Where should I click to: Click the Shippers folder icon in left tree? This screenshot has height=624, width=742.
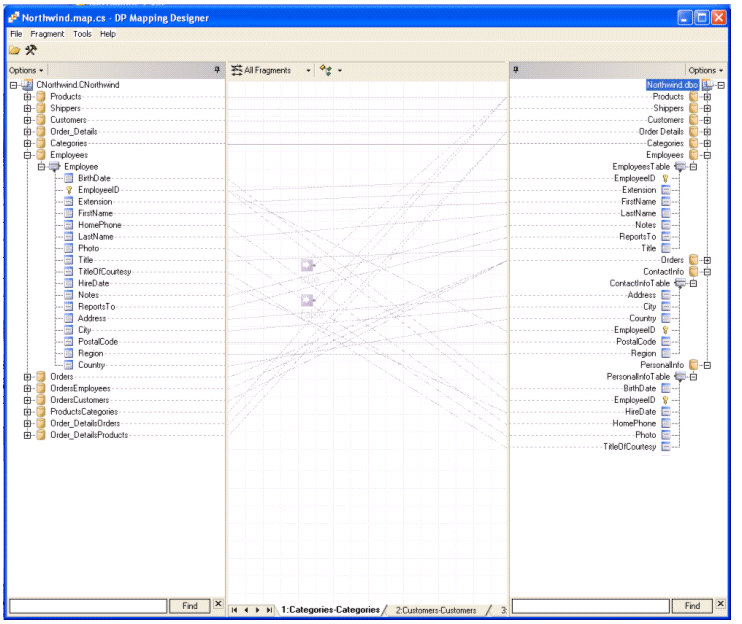pos(41,108)
